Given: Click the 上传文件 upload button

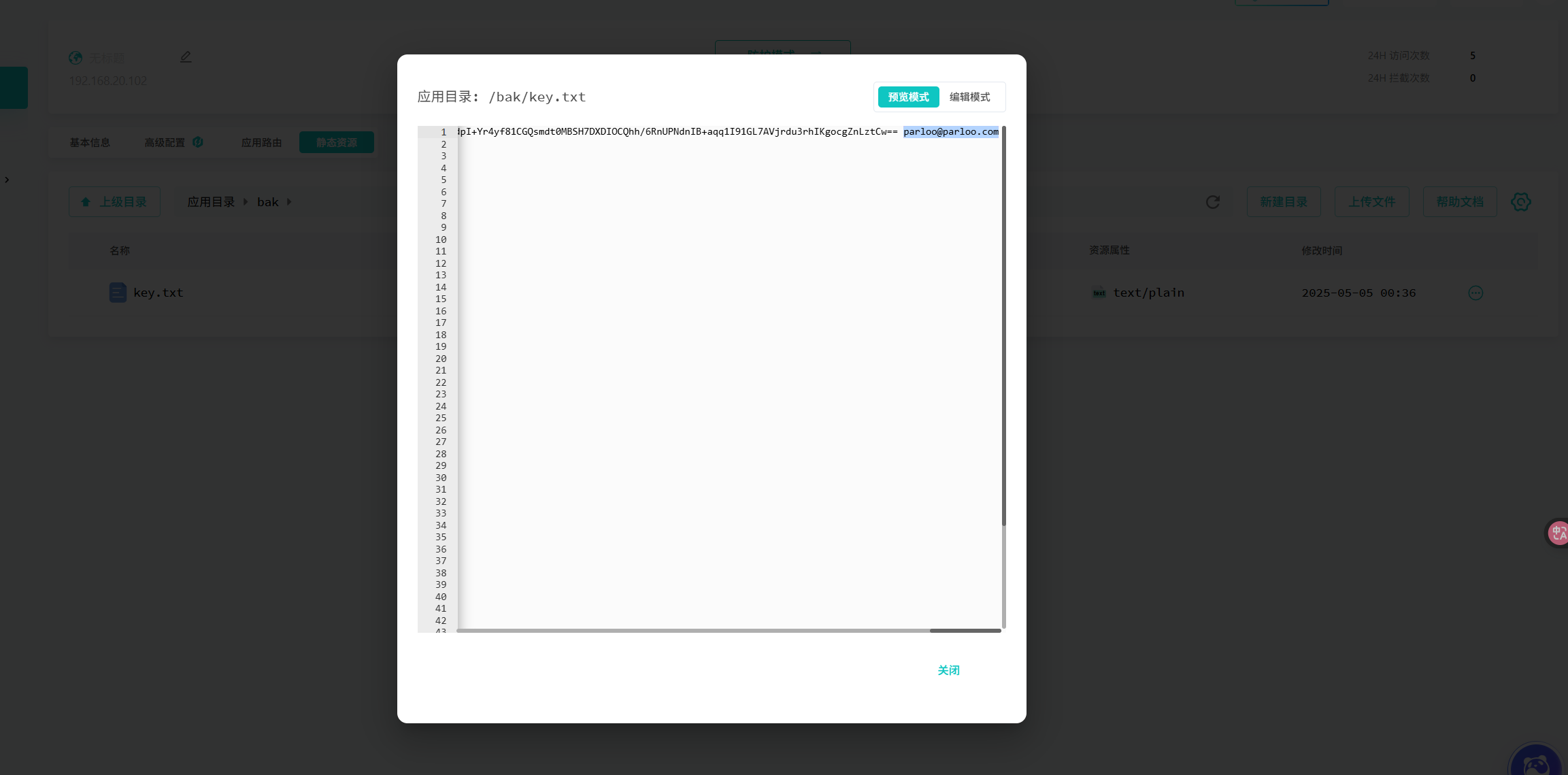Looking at the screenshot, I should [x=1371, y=202].
